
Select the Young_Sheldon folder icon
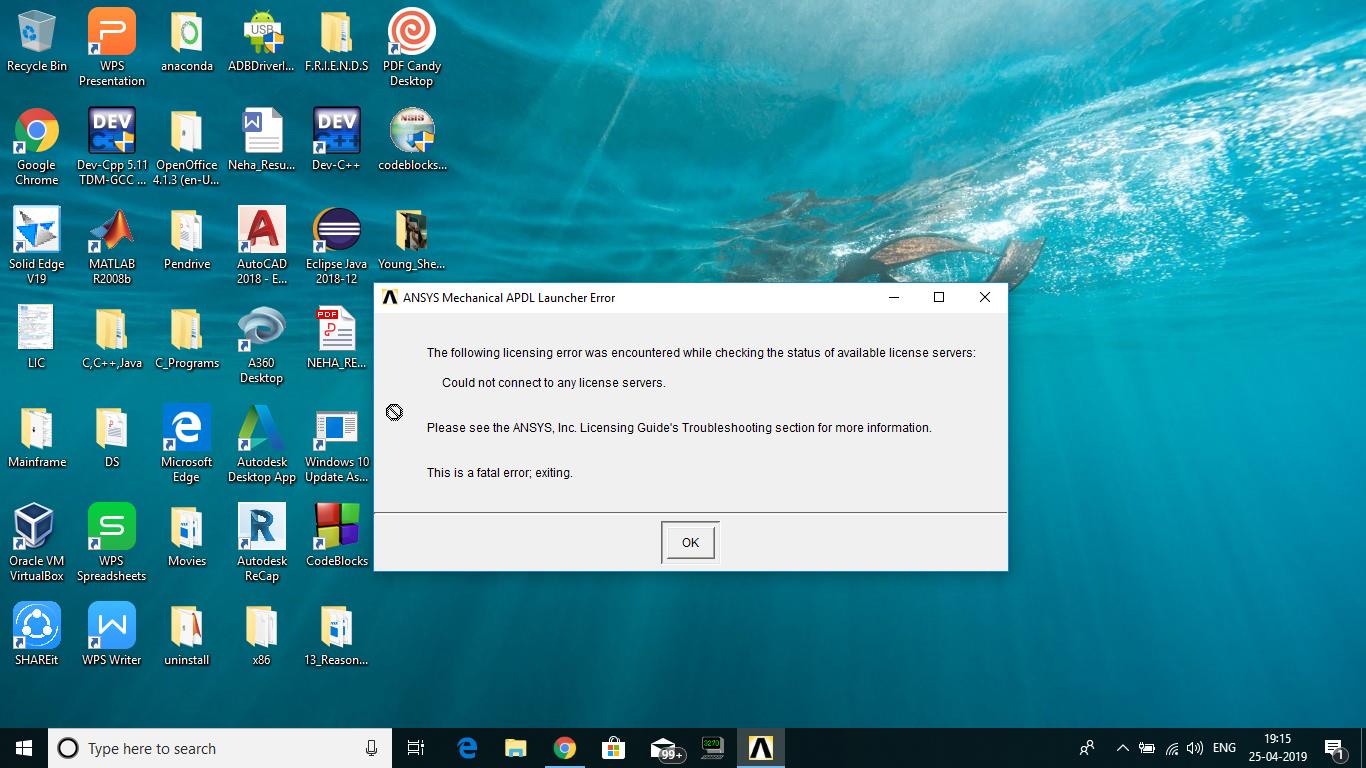pos(412,240)
